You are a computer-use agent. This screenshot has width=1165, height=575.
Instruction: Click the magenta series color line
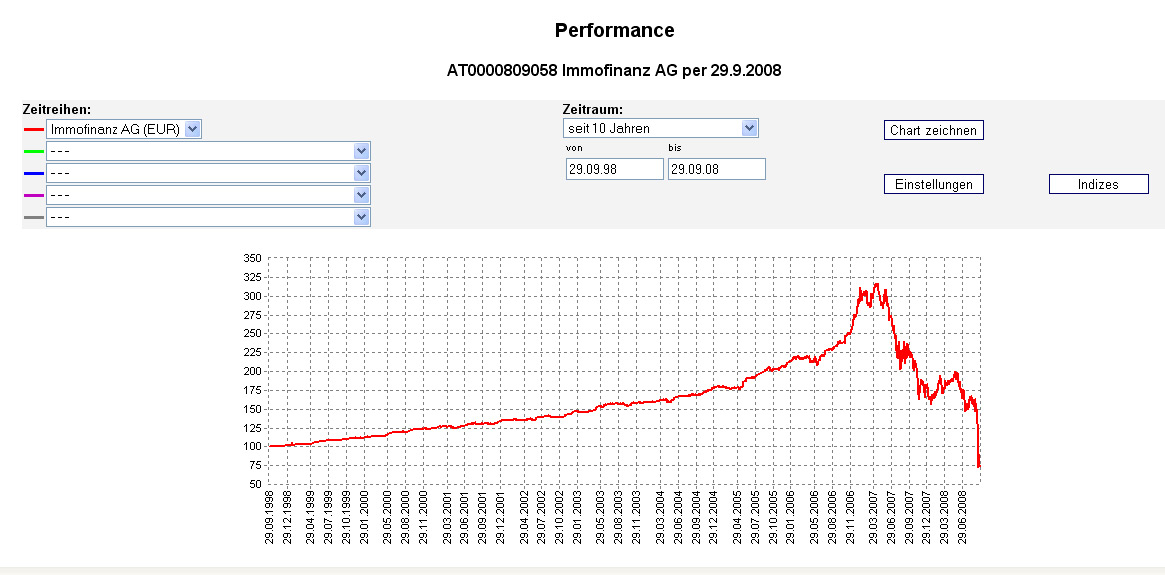tap(33, 195)
